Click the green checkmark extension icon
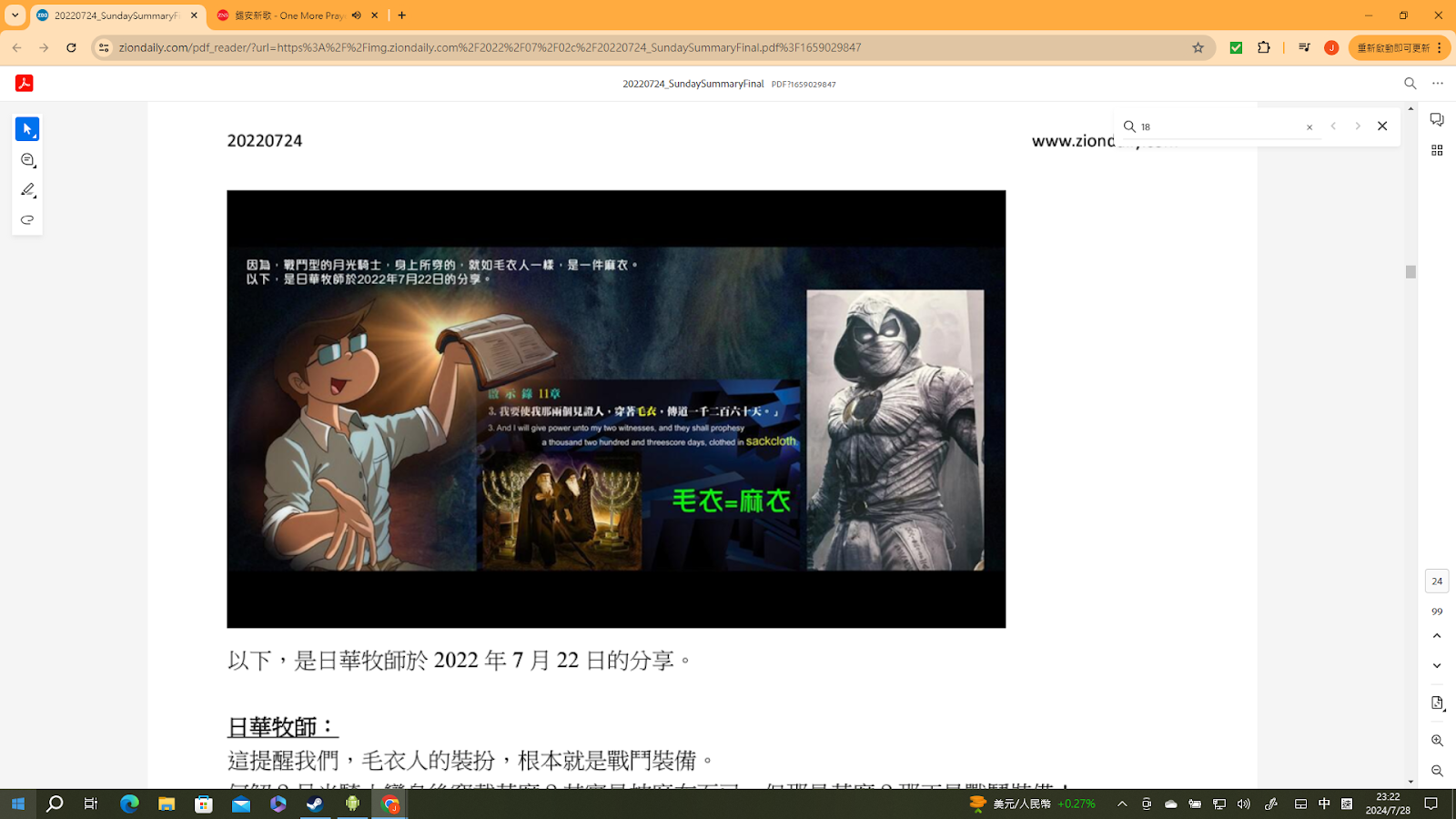The image size is (1456, 819). click(x=1236, y=47)
